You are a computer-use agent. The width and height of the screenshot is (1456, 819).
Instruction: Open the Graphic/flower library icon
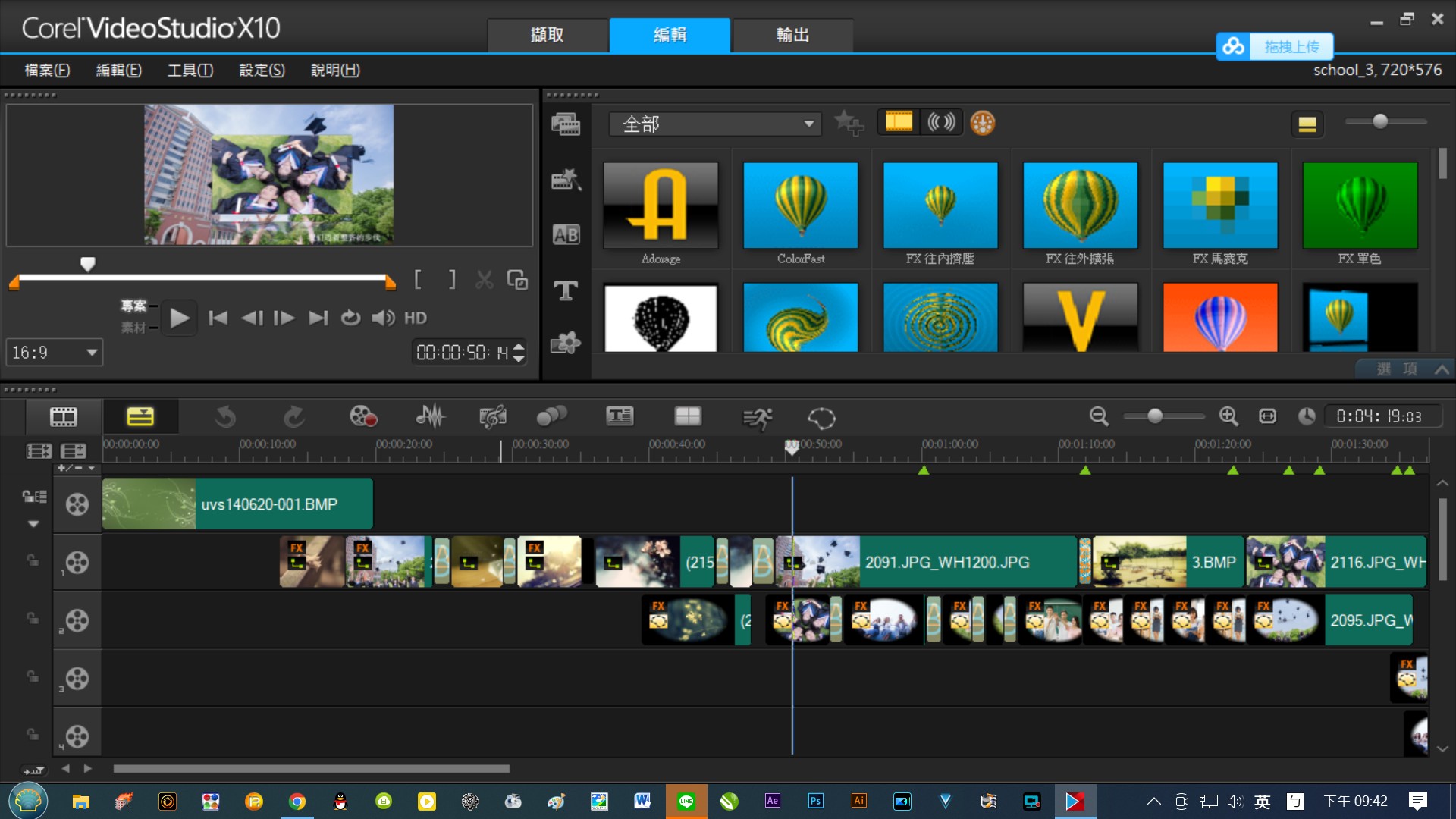click(x=566, y=344)
